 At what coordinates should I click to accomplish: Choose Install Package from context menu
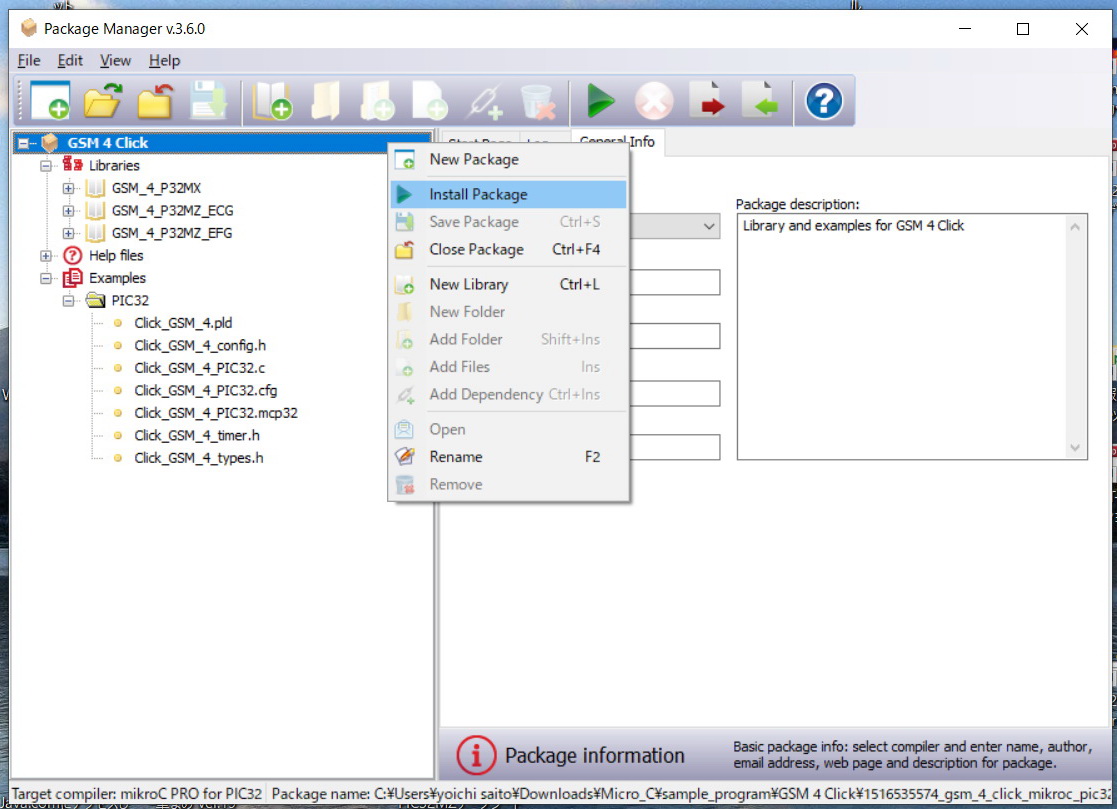(x=509, y=194)
